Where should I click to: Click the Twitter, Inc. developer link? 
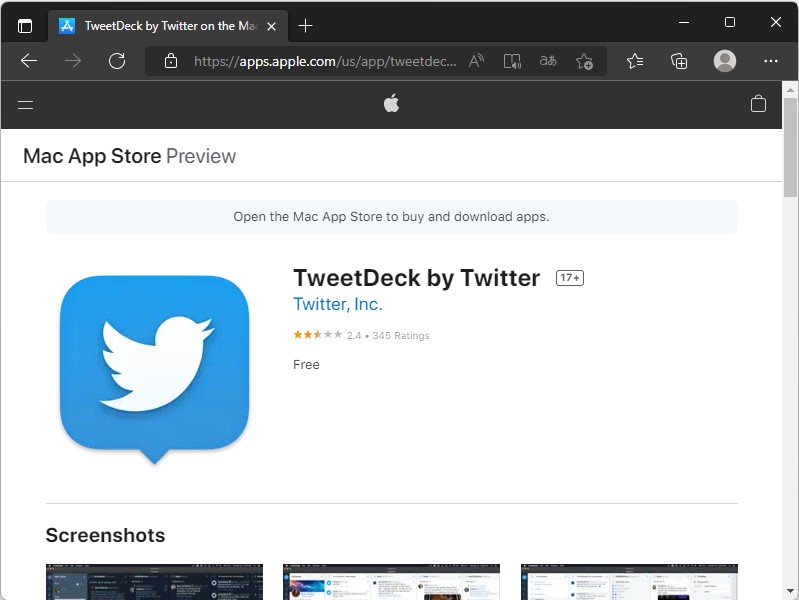click(338, 304)
